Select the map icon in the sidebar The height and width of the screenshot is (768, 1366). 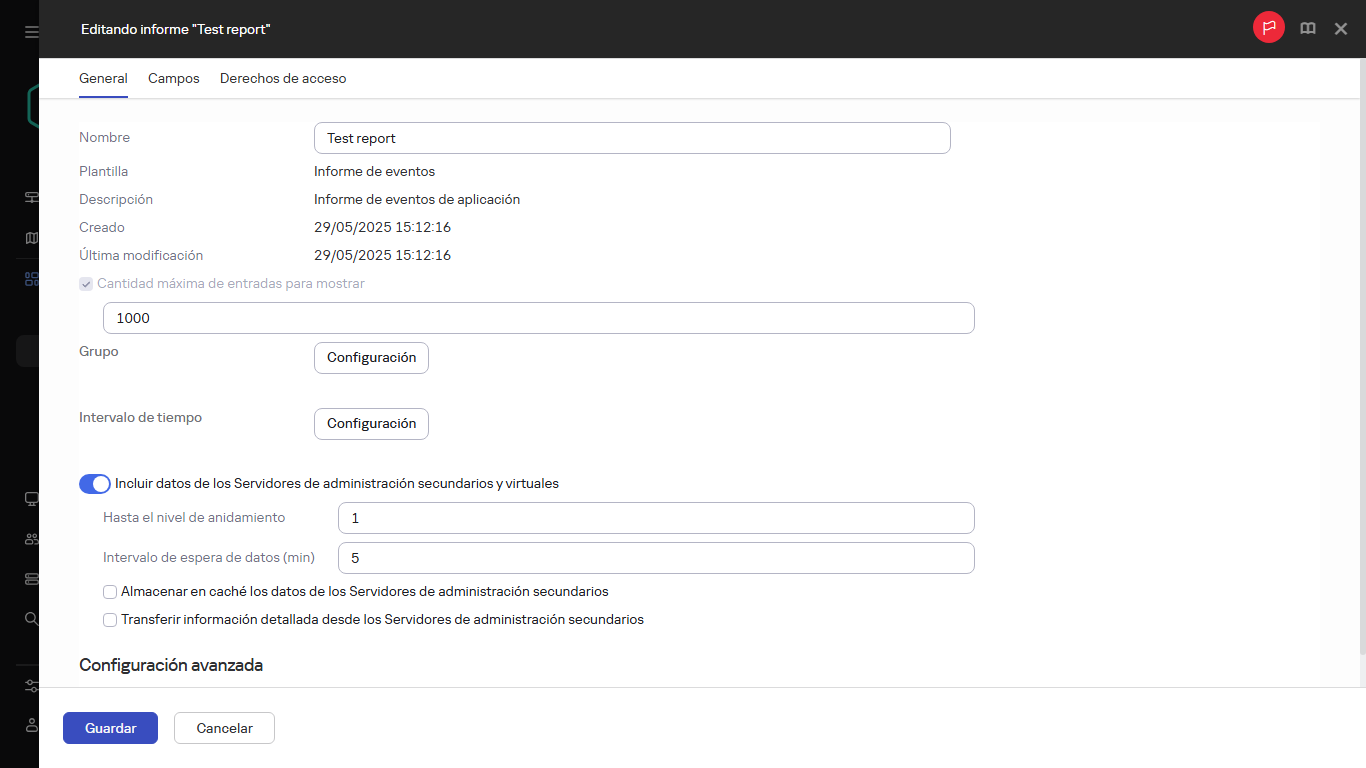point(31,238)
